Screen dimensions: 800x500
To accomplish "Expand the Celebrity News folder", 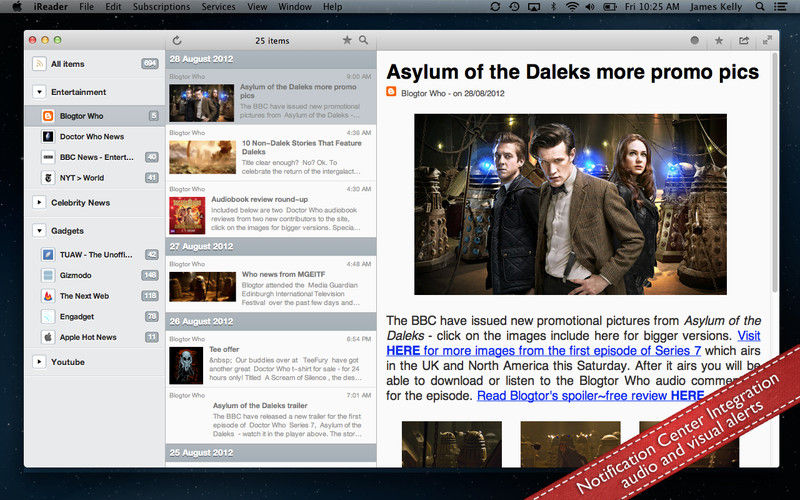I will point(38,203).
